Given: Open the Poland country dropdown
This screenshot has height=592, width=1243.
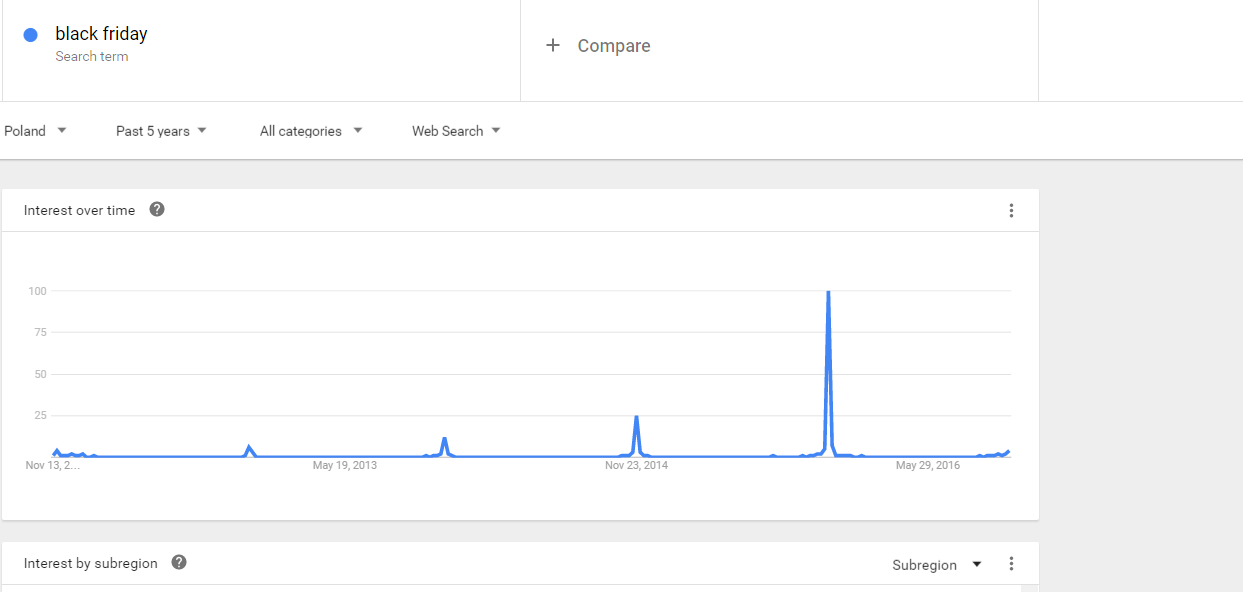Looking at the screenshot, I should pos(35,131).
